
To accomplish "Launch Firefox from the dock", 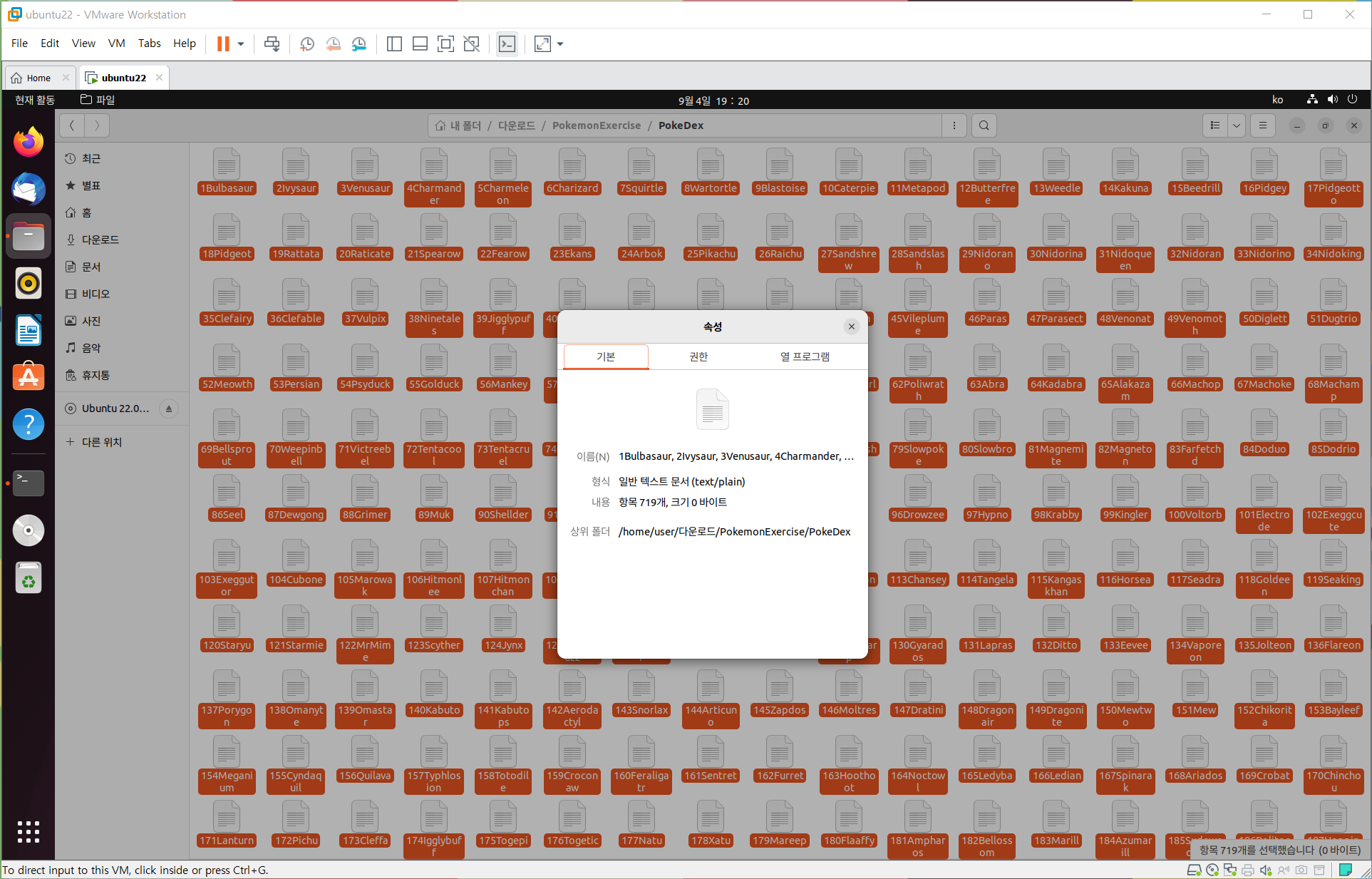I will 29,142.
